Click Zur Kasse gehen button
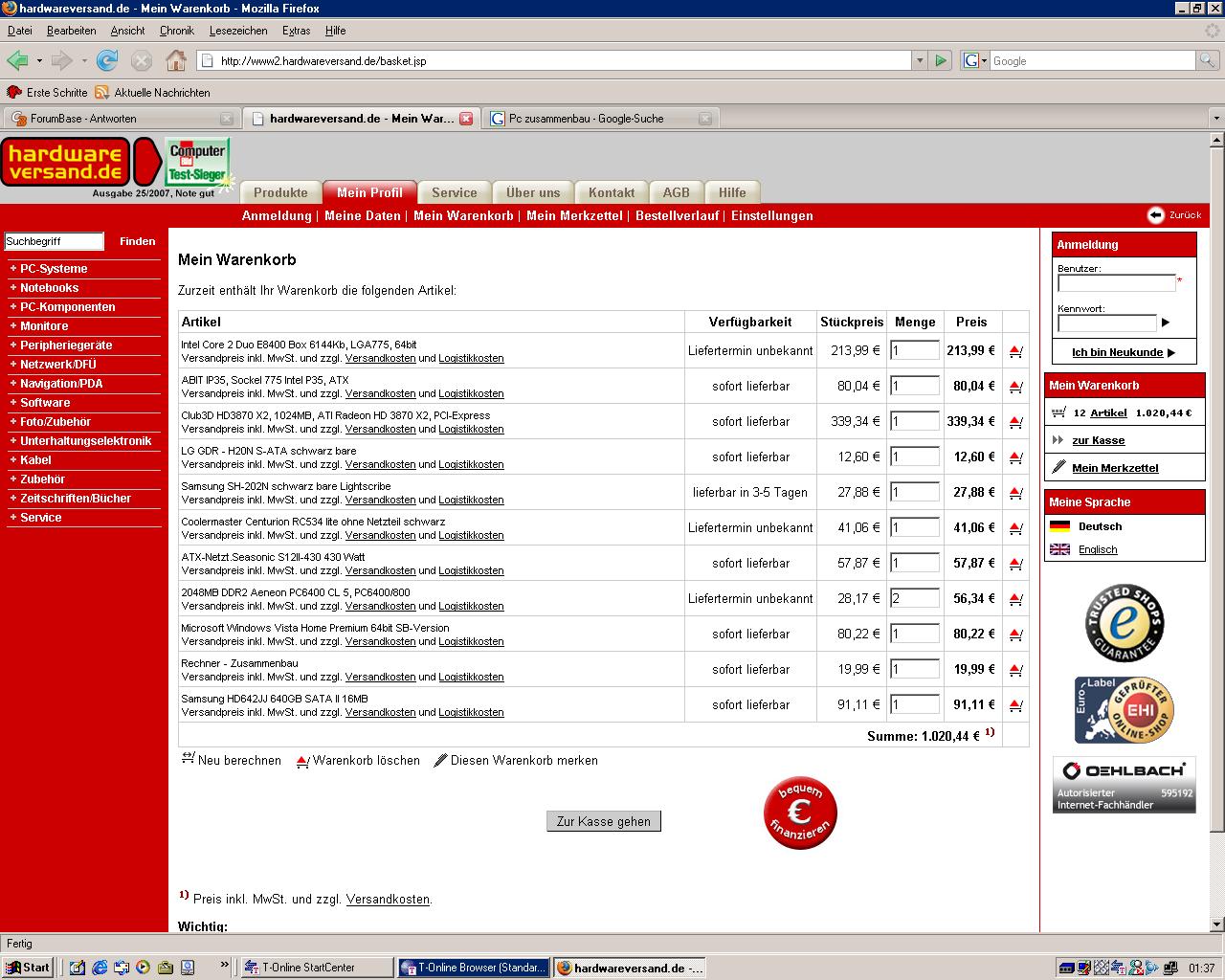1225x980 pixels. click(604, 821)
